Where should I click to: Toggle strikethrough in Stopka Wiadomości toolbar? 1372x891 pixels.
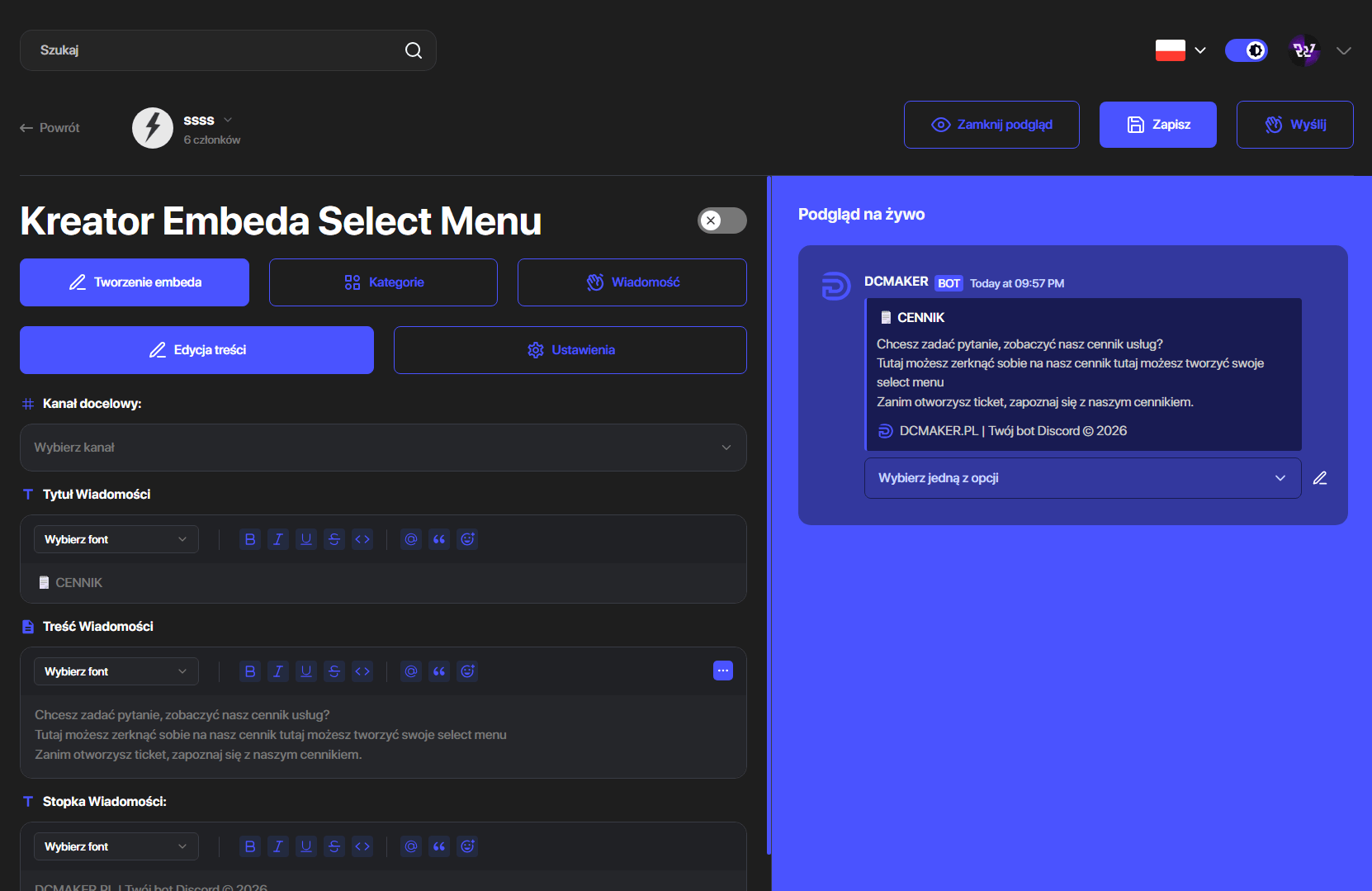click(x=334, y=846)
